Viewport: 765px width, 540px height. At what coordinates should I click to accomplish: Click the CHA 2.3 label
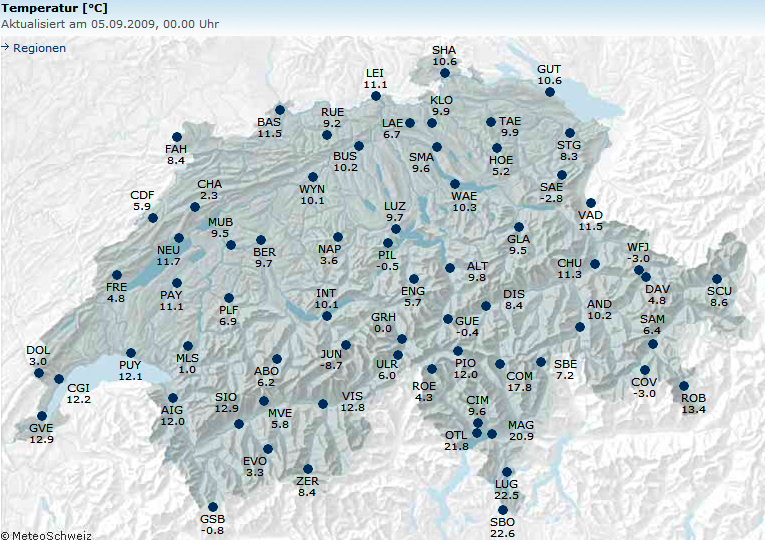(209, 190)
